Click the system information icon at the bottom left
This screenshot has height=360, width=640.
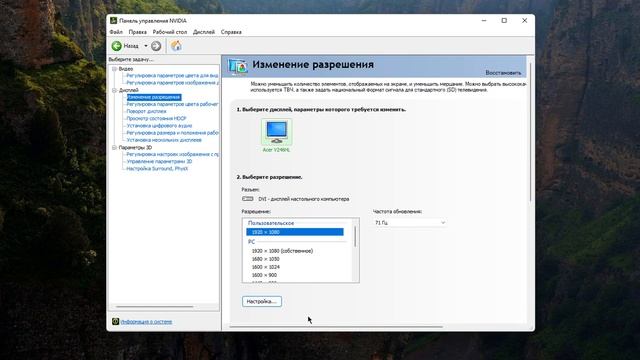(x=115, y=322)
